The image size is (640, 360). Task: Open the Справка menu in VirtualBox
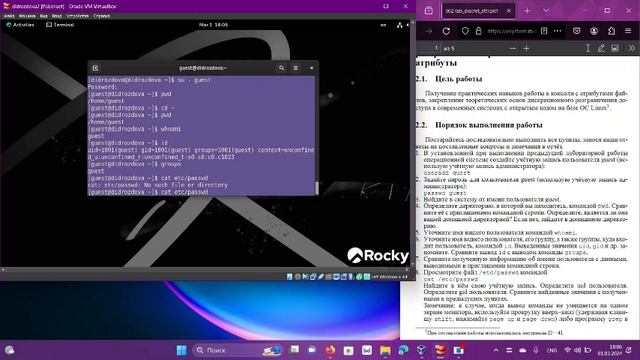[x=102, y=16]
